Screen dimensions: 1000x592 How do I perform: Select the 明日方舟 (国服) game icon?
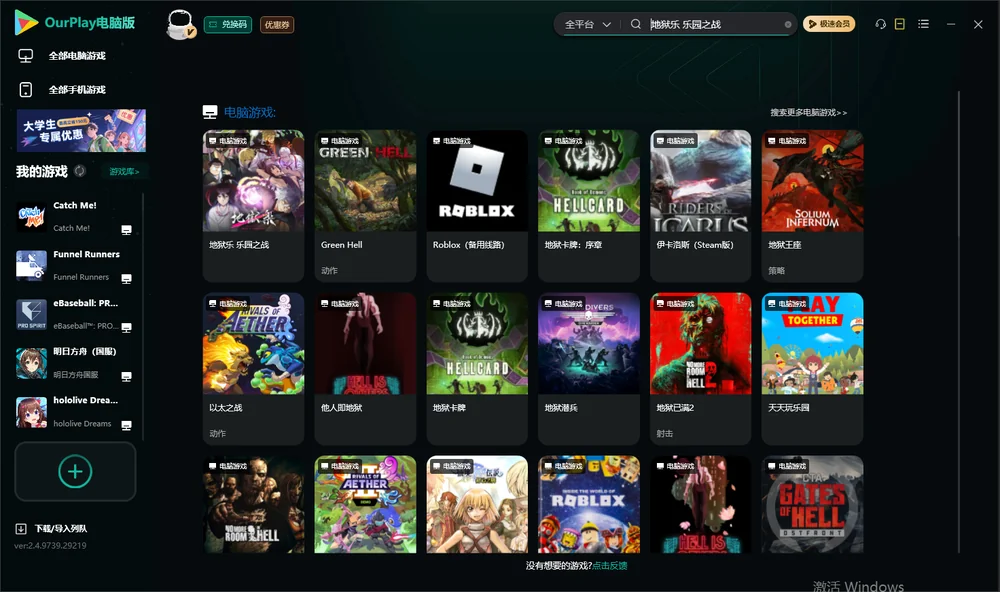pyautogui.click(x=31, y=363)
